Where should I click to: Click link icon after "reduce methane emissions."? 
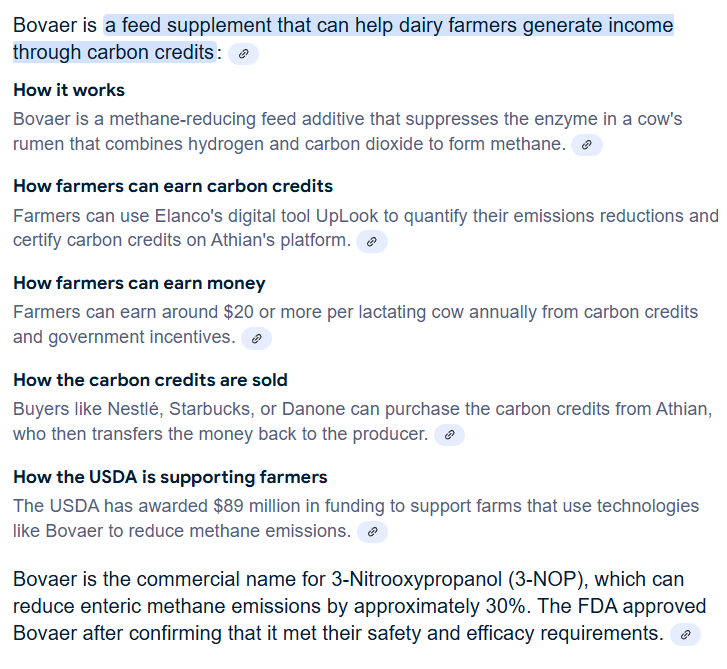pos(372,532)
